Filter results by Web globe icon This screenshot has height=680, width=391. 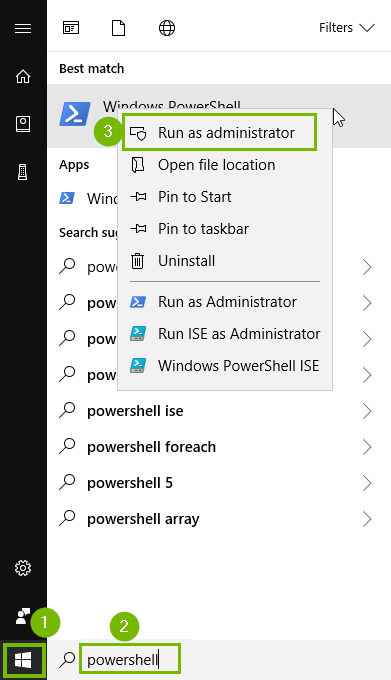167,29
